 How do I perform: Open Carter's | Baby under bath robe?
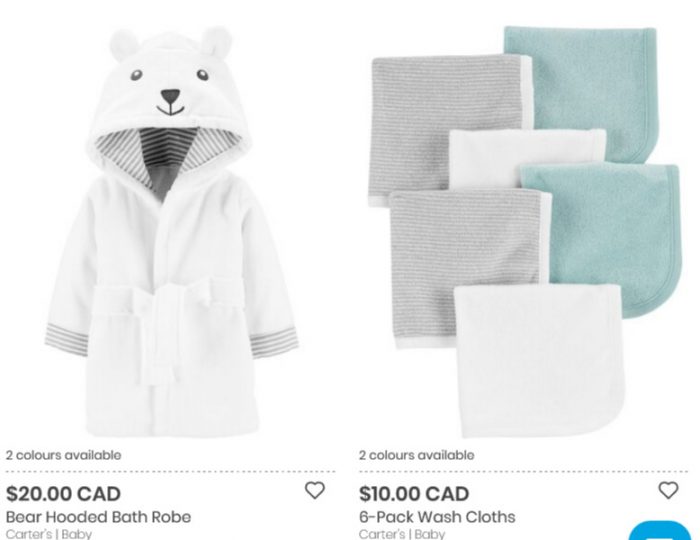(x=49, y=534)
